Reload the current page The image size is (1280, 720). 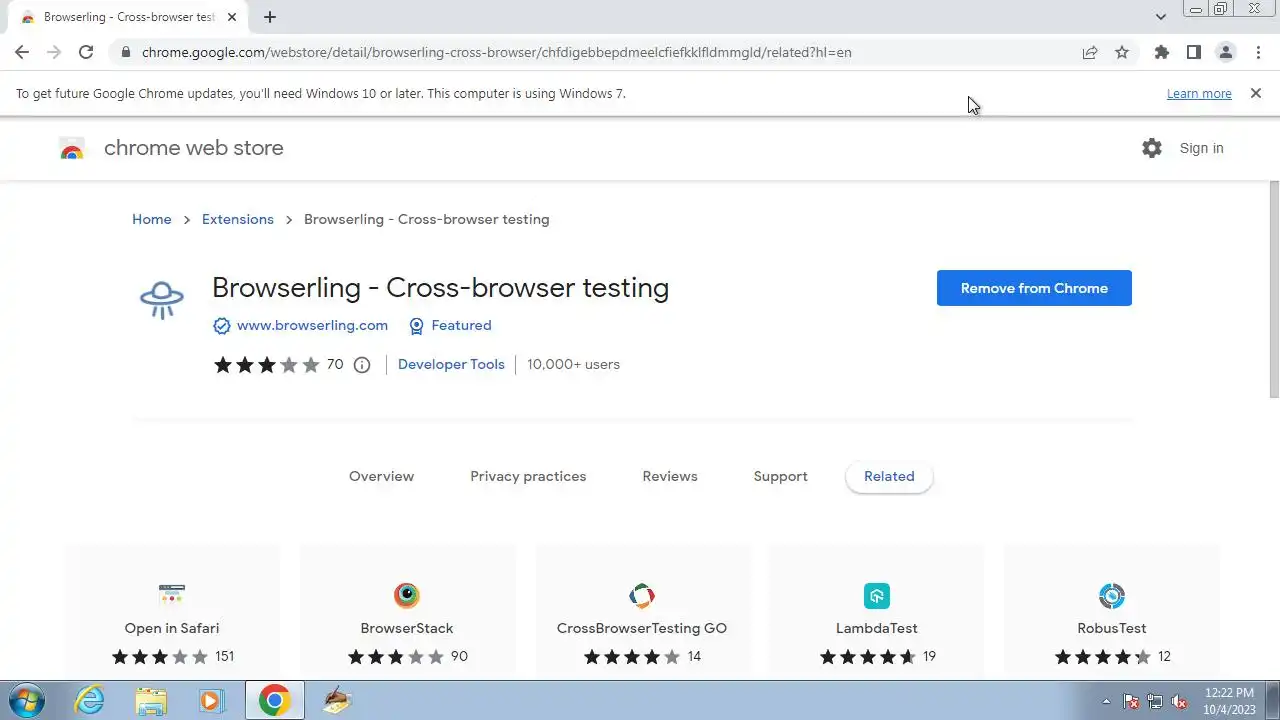(86, 52)
